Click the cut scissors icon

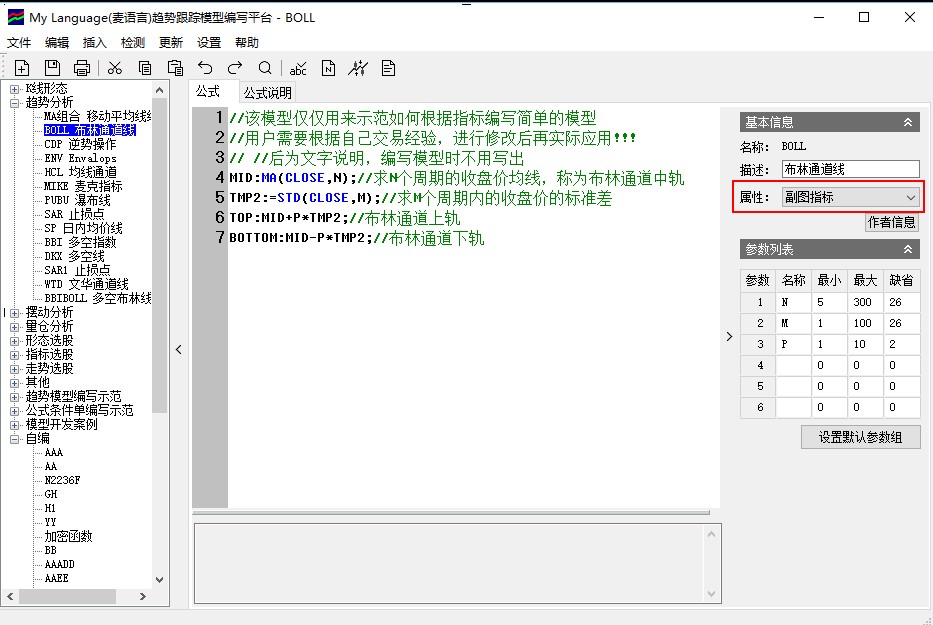click(x=115, y=68)
